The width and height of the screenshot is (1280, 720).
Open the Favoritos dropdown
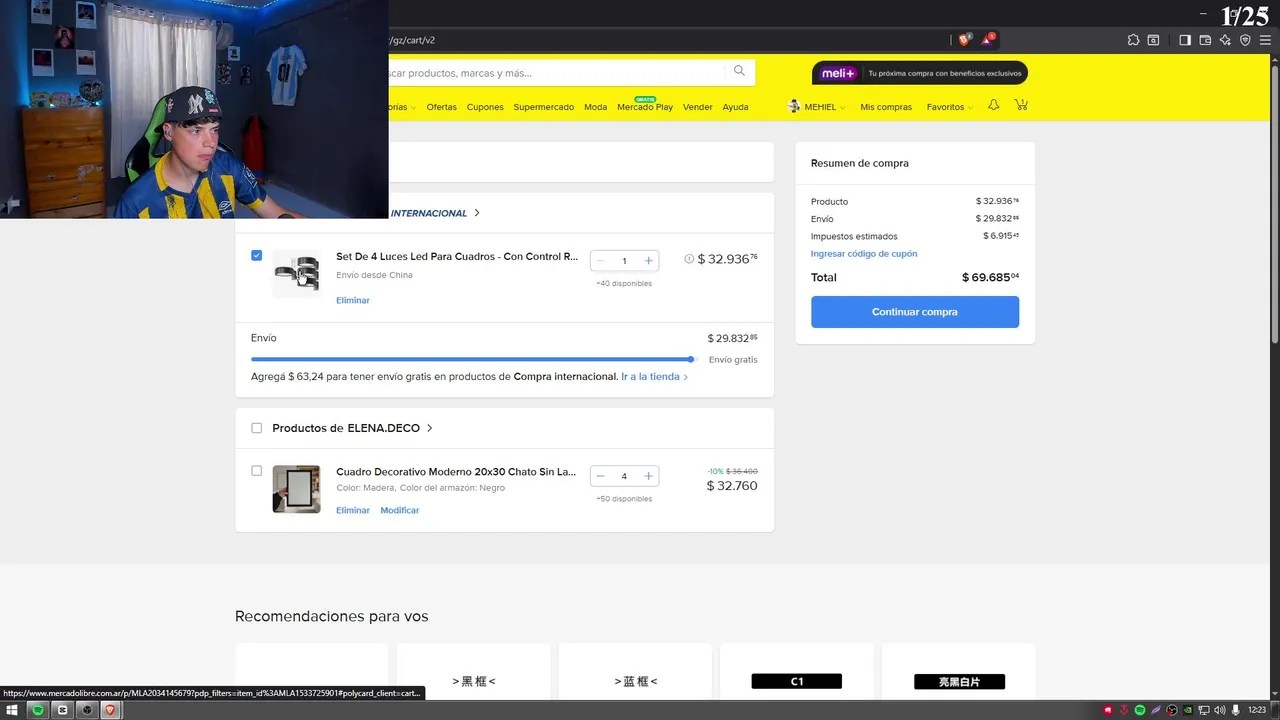[949, 107]
